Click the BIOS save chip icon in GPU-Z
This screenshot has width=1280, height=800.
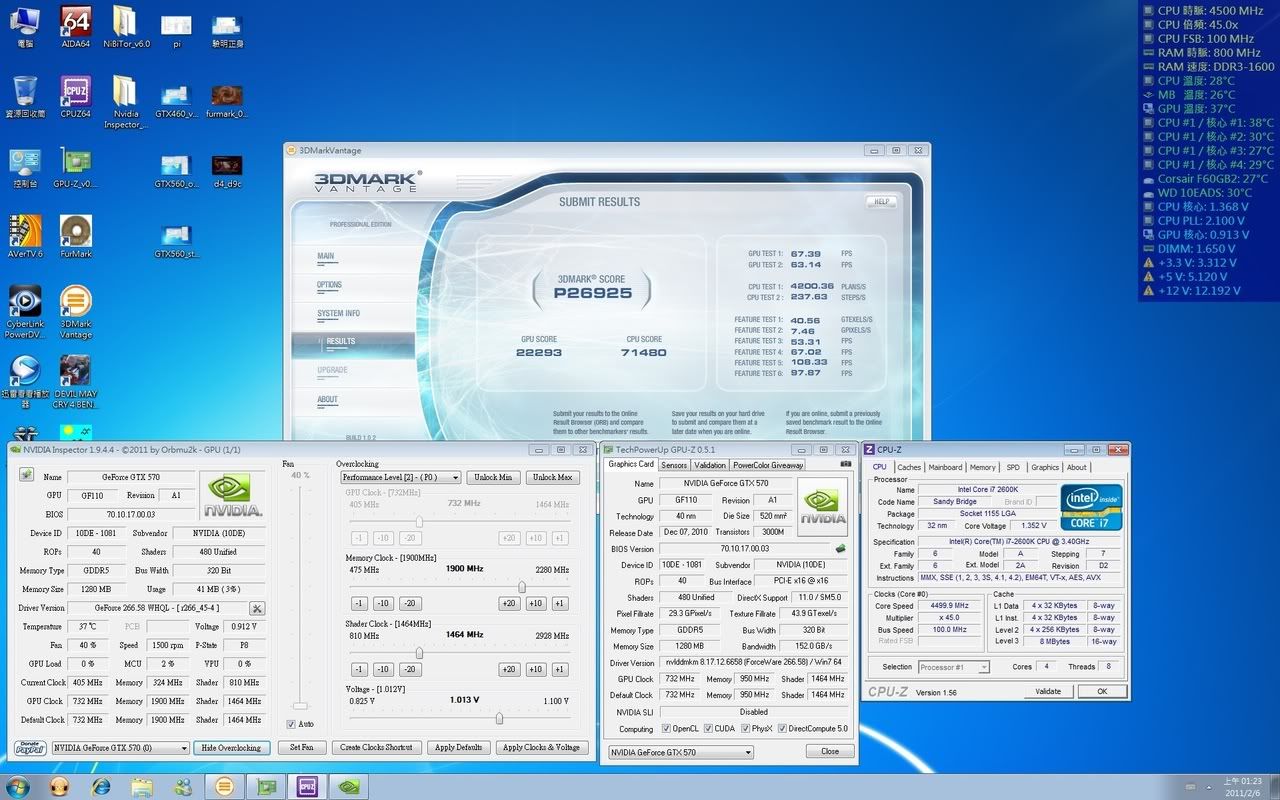pos(841,549)
